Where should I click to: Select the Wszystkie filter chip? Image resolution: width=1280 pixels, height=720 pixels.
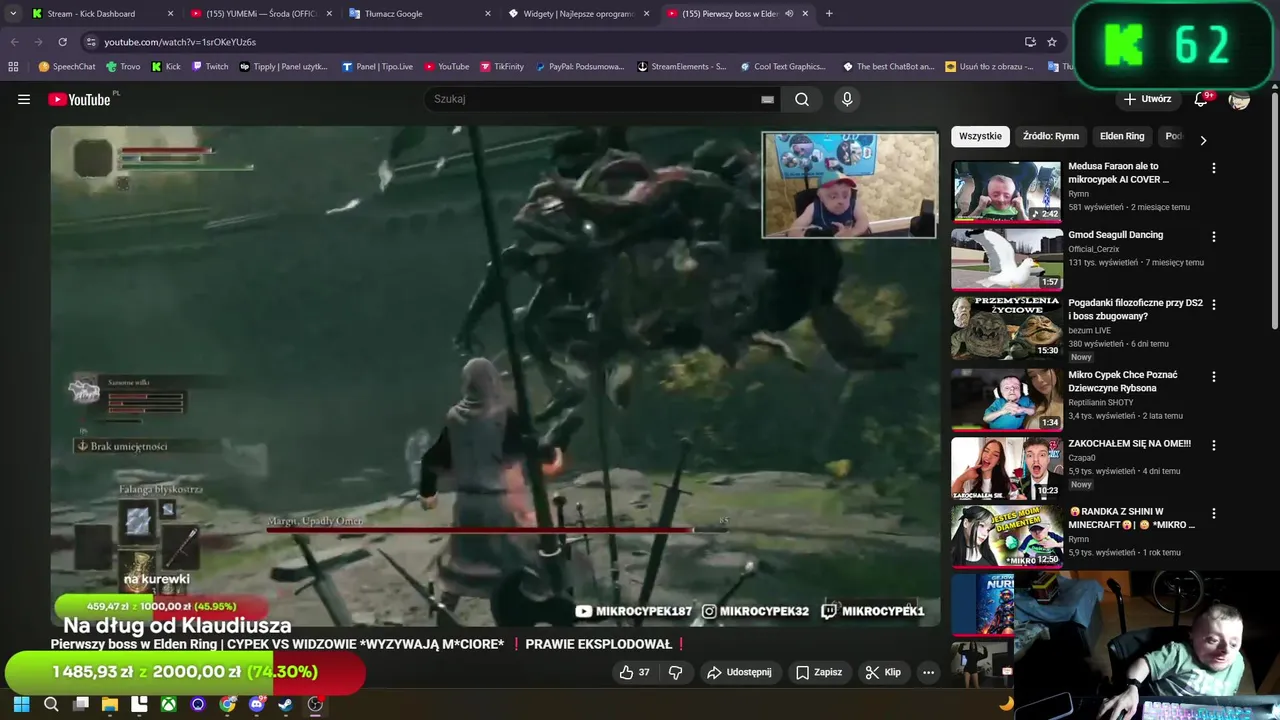pos(980,136)
